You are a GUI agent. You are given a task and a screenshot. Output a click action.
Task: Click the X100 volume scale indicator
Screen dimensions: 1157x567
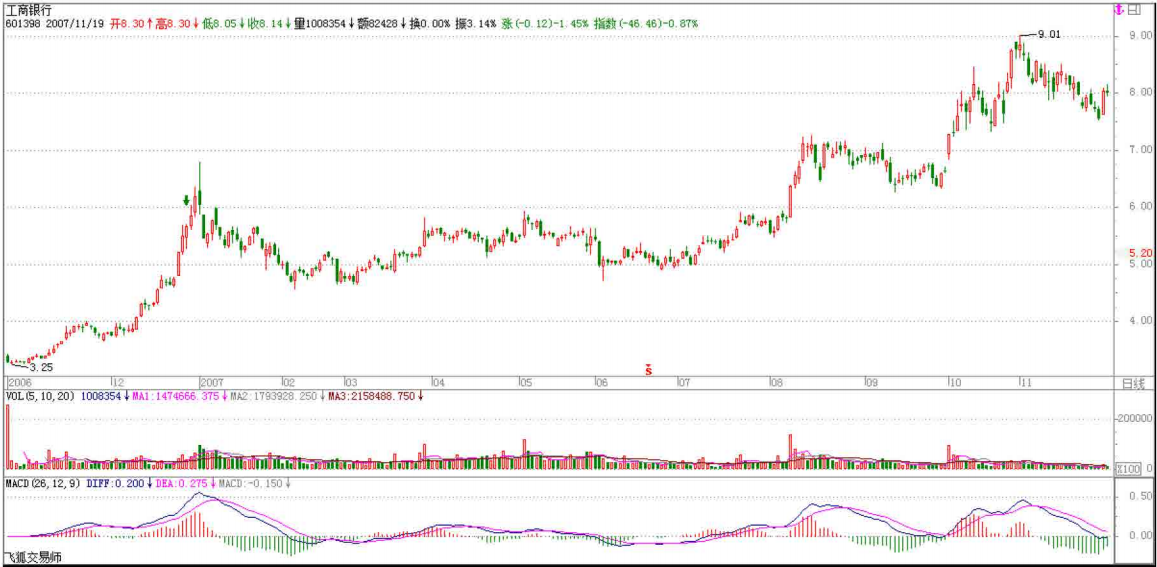(x=1127, y=468)
